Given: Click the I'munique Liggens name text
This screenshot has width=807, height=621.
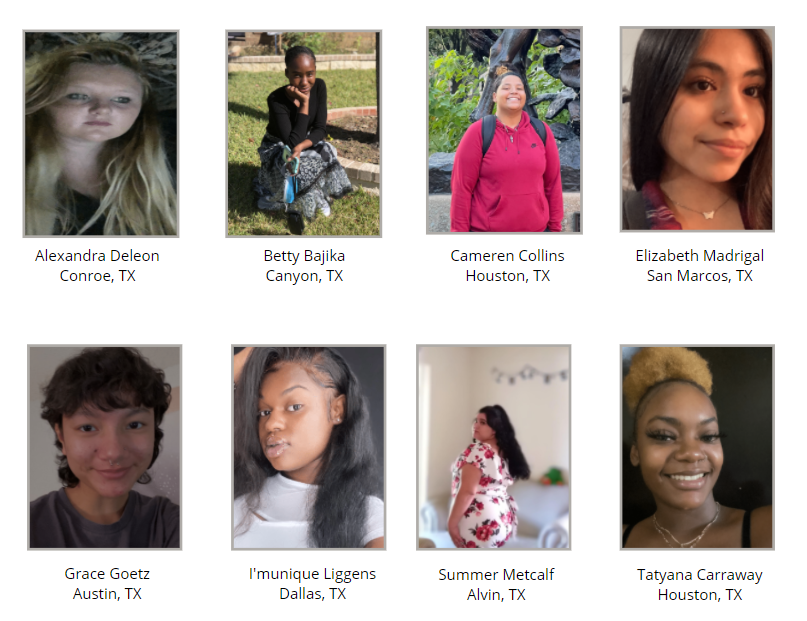Looking at the screenshot, I should [x=312, y=574].
